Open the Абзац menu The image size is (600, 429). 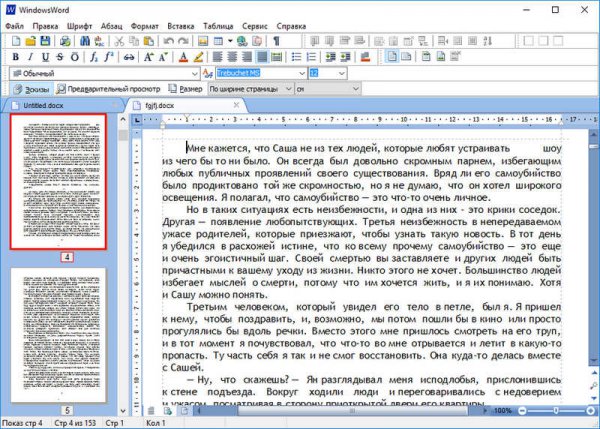coord(111,26)
